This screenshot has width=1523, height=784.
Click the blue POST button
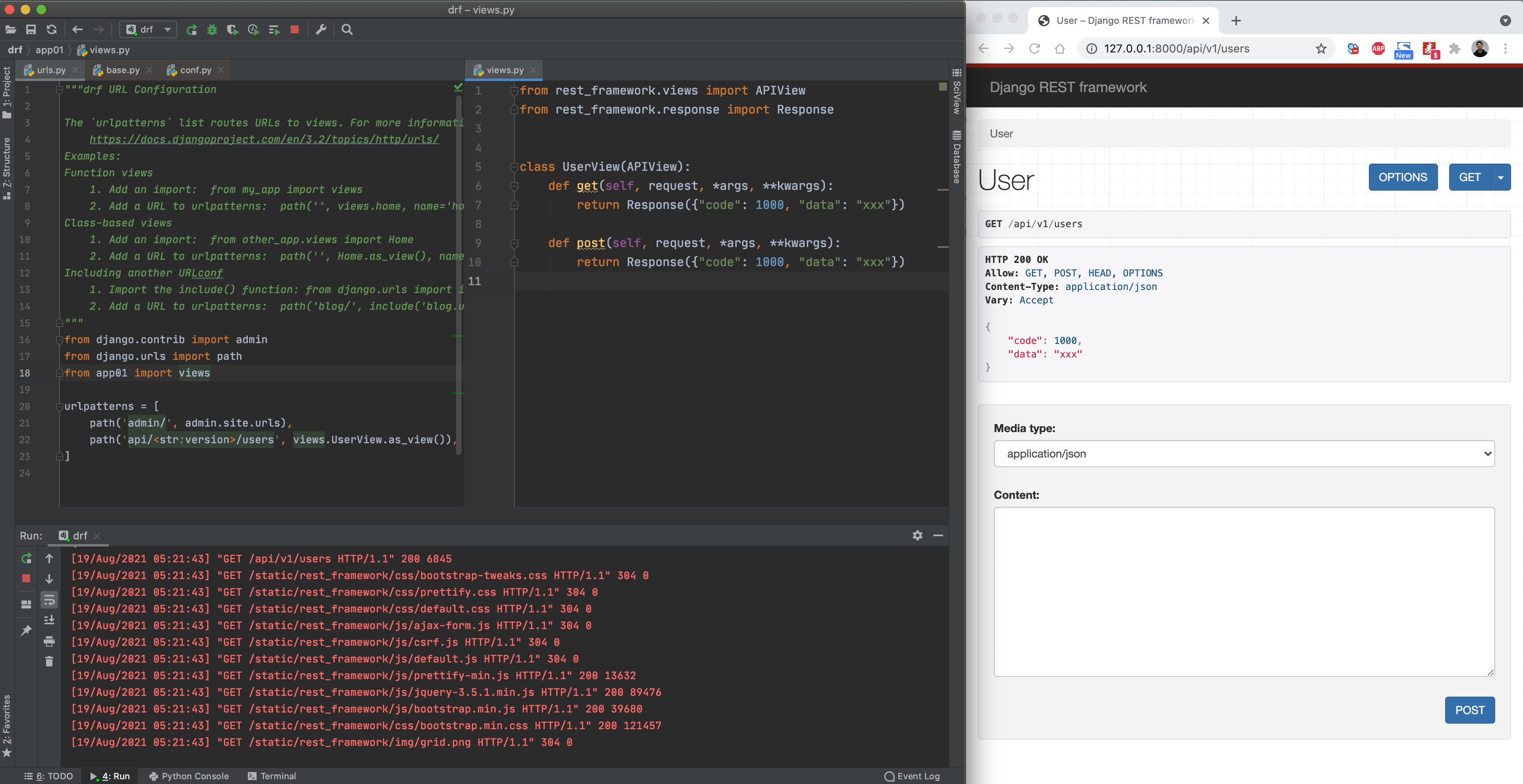[x=1469, y=709]
